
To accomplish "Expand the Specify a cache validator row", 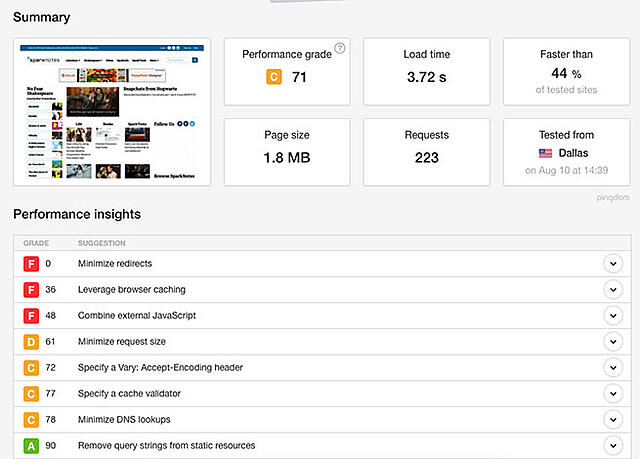I will coord(613,394).
